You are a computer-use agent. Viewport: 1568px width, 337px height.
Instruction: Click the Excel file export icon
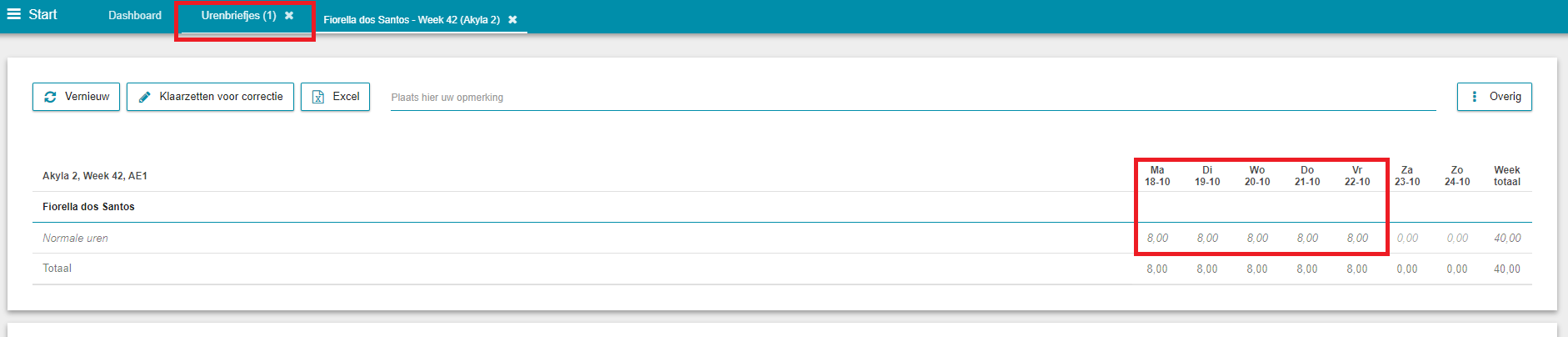(x=317, y=97)
